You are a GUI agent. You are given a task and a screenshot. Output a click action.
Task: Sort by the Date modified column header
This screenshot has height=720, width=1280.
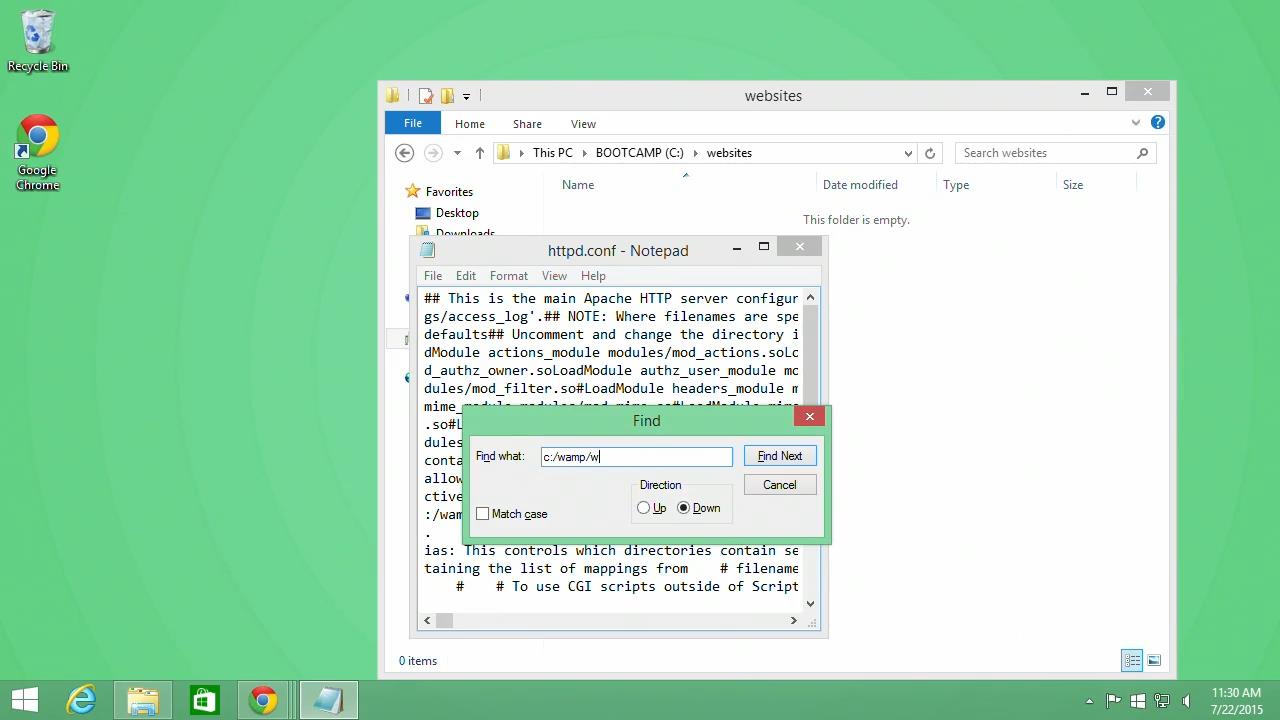(860, 185)
